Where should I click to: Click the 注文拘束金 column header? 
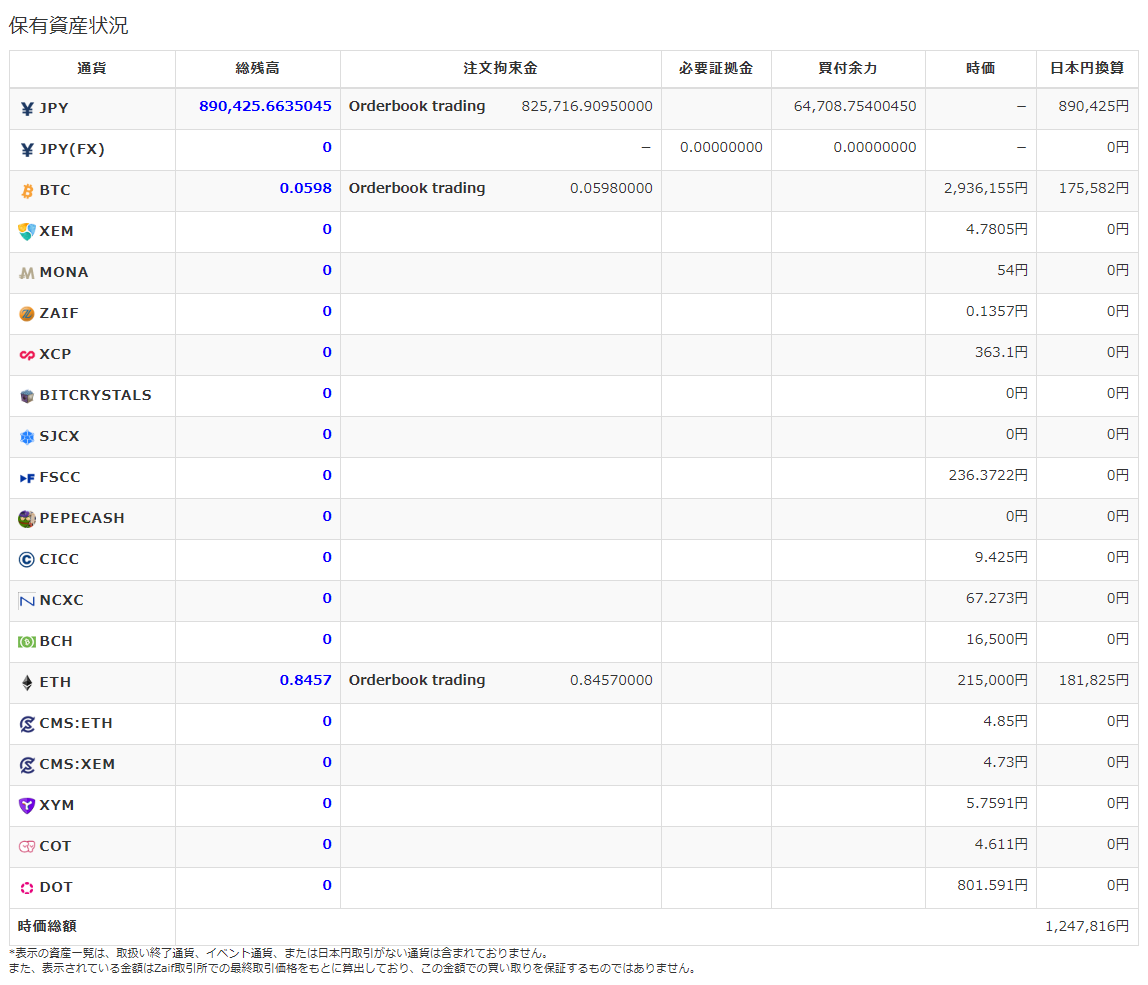(501, 69)
